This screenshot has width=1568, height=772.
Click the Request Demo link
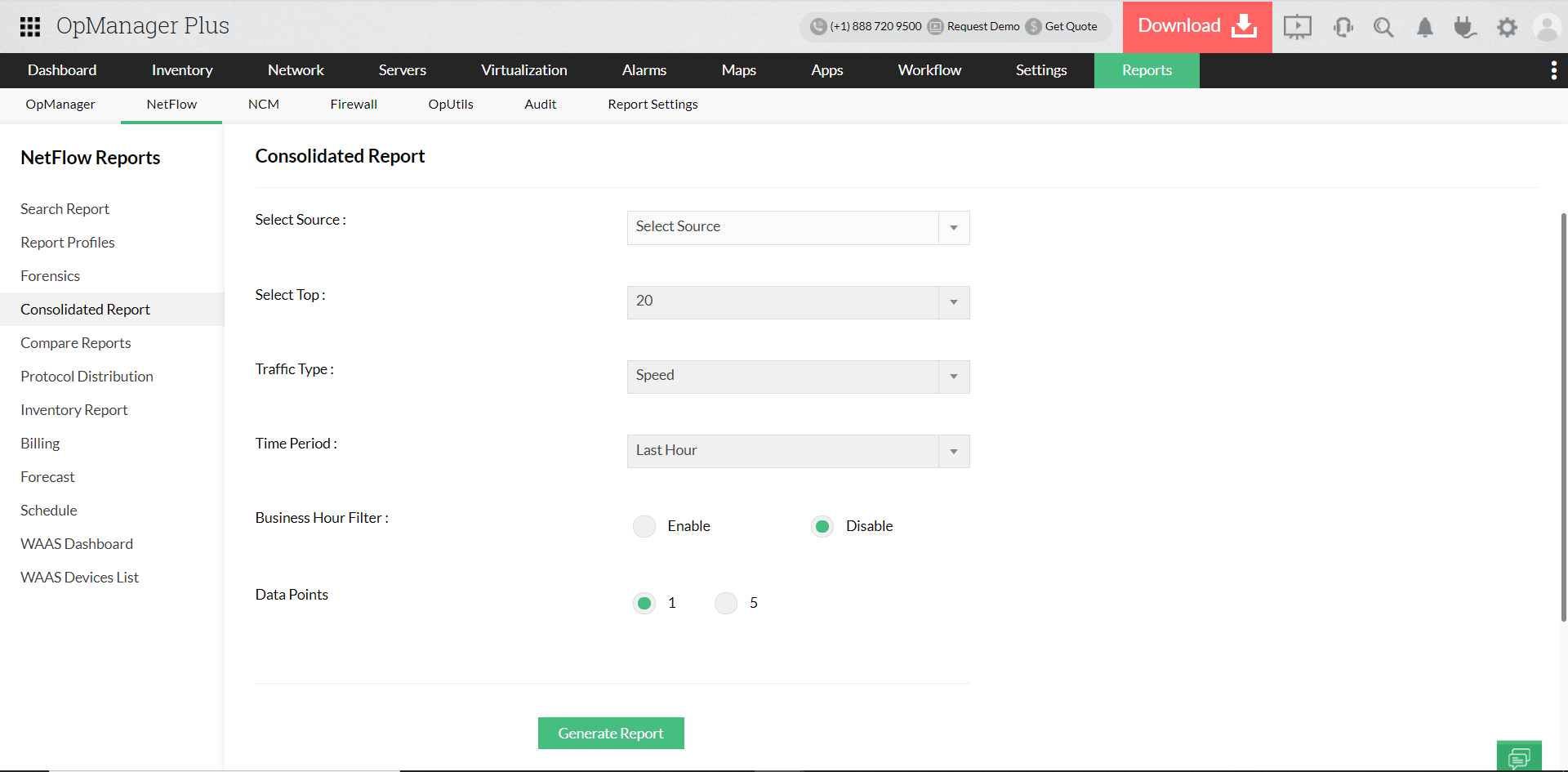point(982,26)
